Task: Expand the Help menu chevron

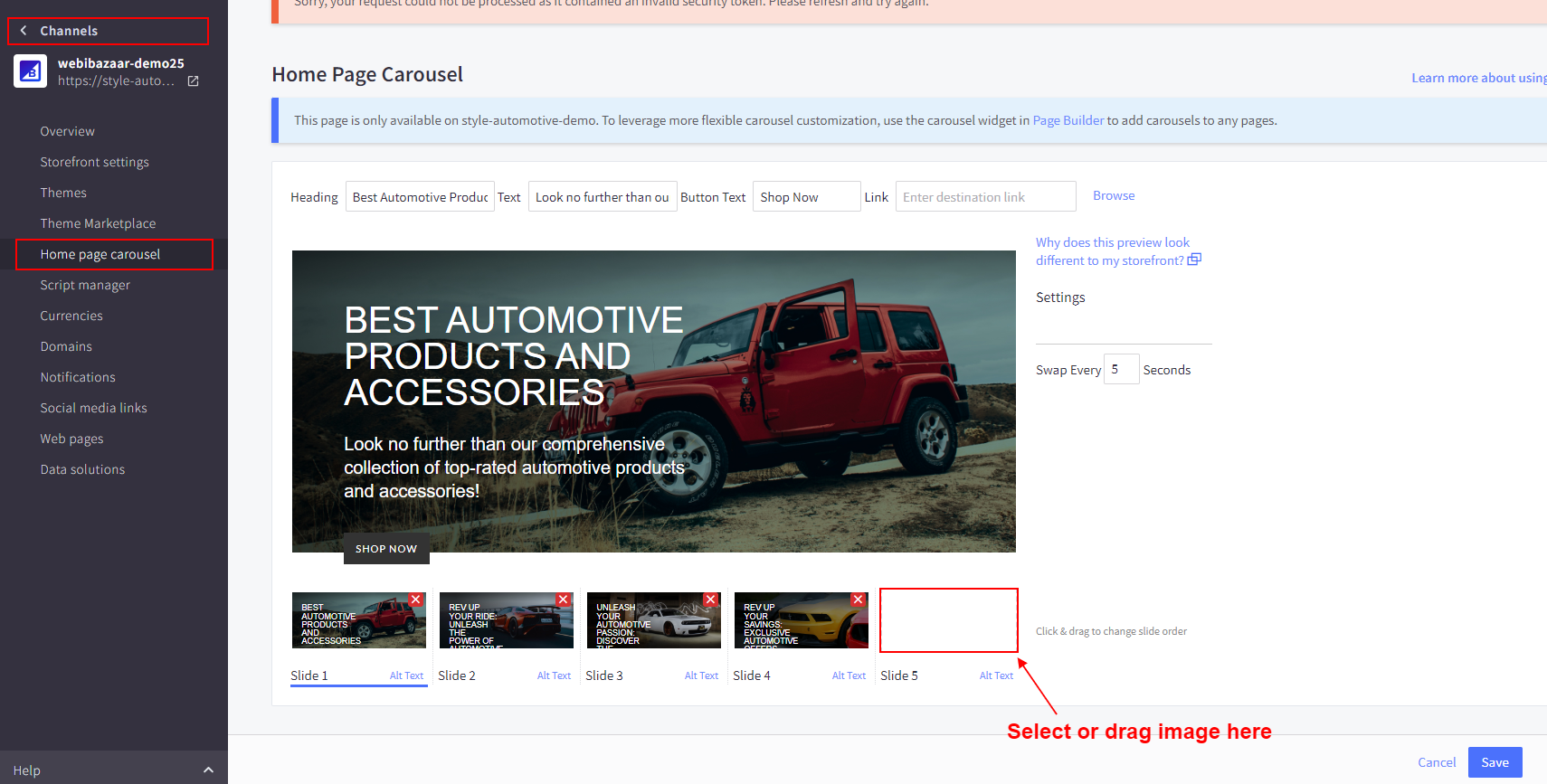Action: click(x=208, y=770)
